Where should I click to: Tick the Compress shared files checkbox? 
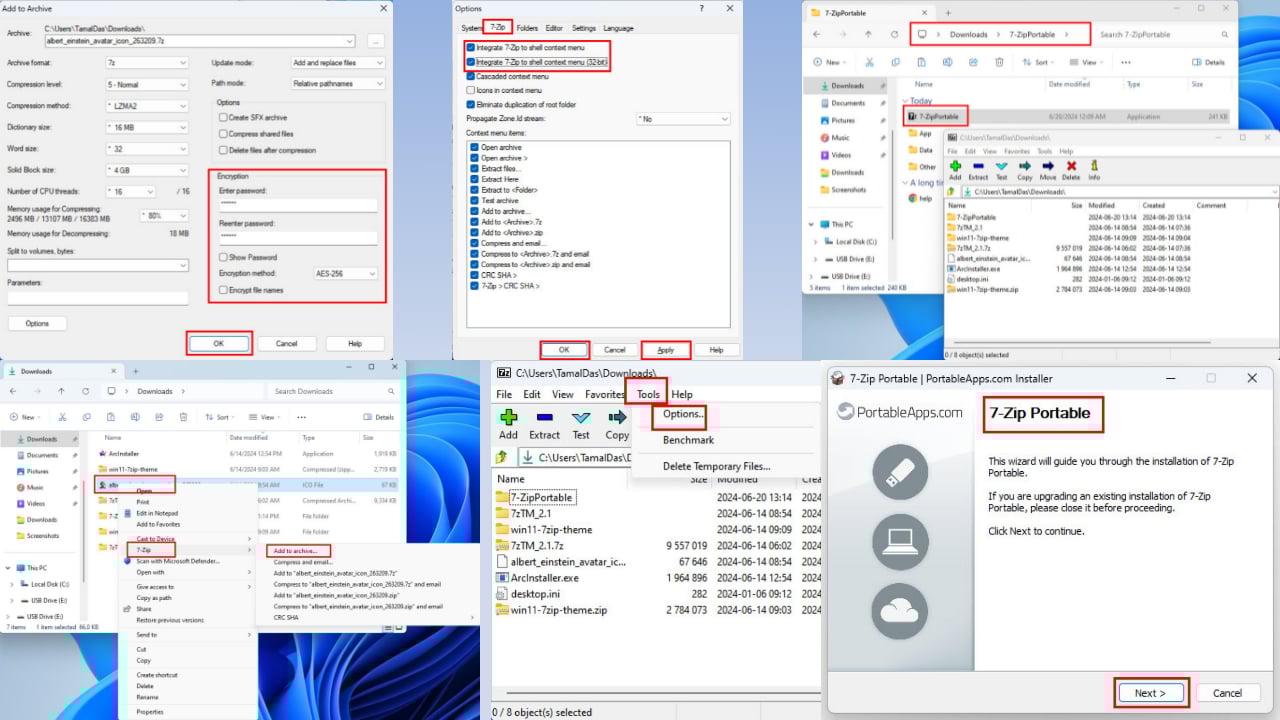point(223,134)
